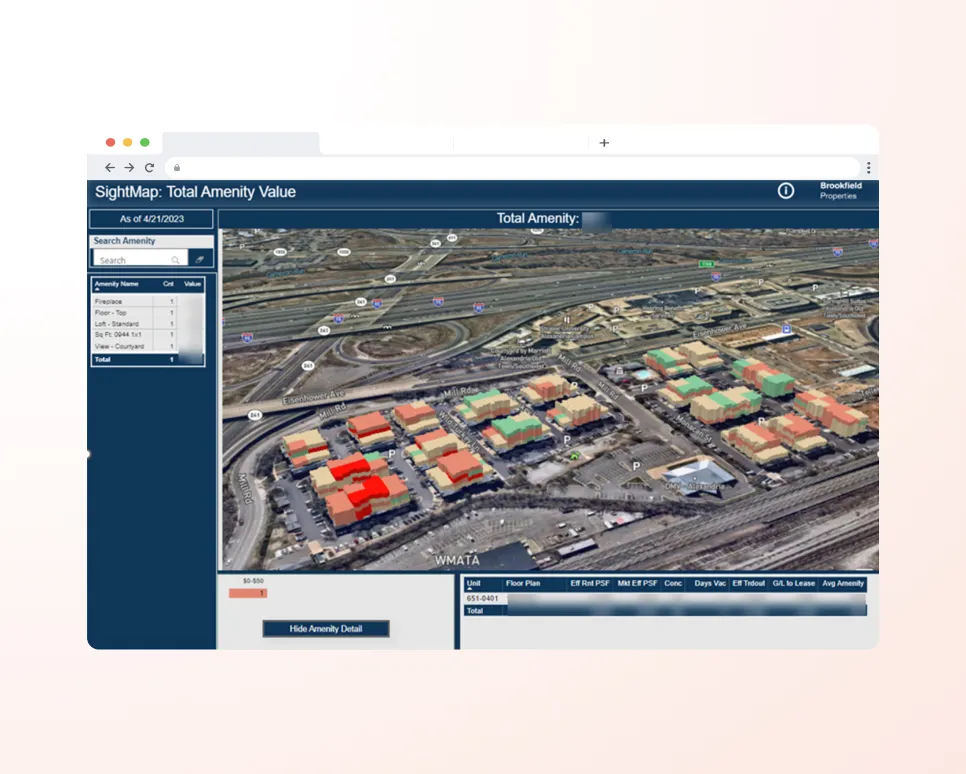Open the info circle icon in header
The image size is (966, 774).
coord(785,191)
